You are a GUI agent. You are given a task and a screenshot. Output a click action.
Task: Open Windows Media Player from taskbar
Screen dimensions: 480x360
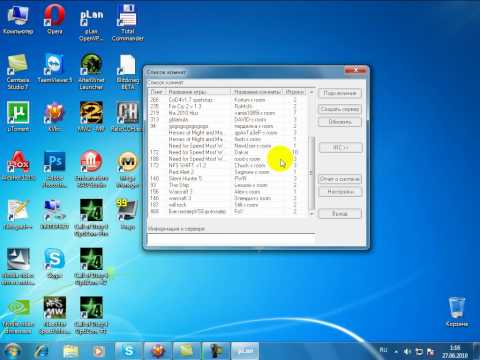coord(98,351)
